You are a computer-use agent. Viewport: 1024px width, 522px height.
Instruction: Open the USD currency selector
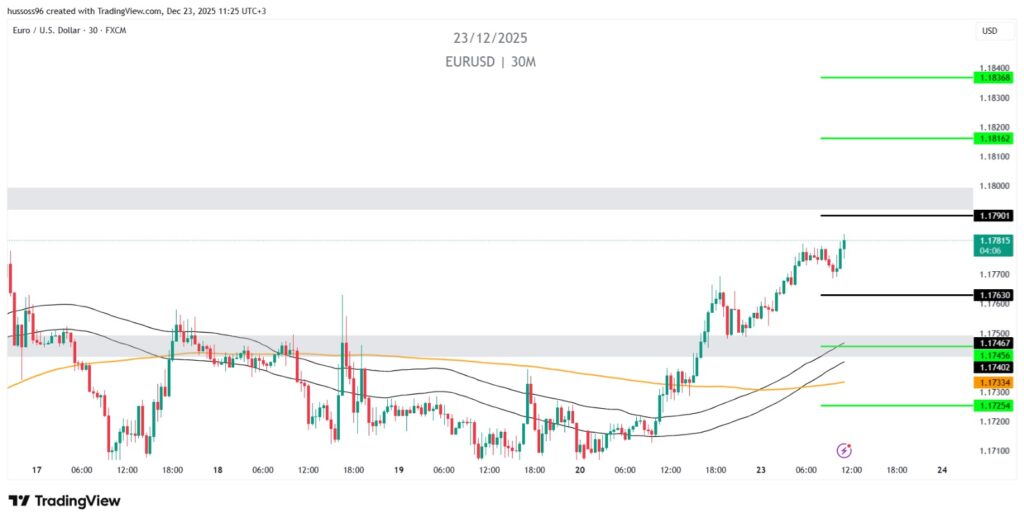[989, 31]
